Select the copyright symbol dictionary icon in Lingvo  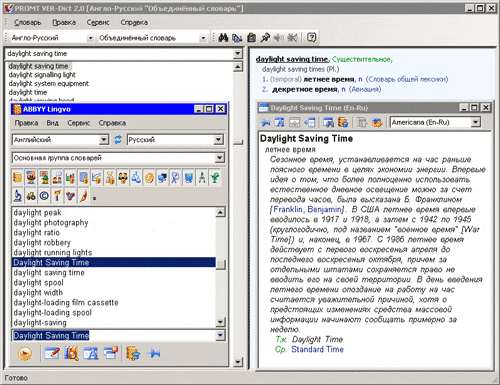[x=44, y=196]
